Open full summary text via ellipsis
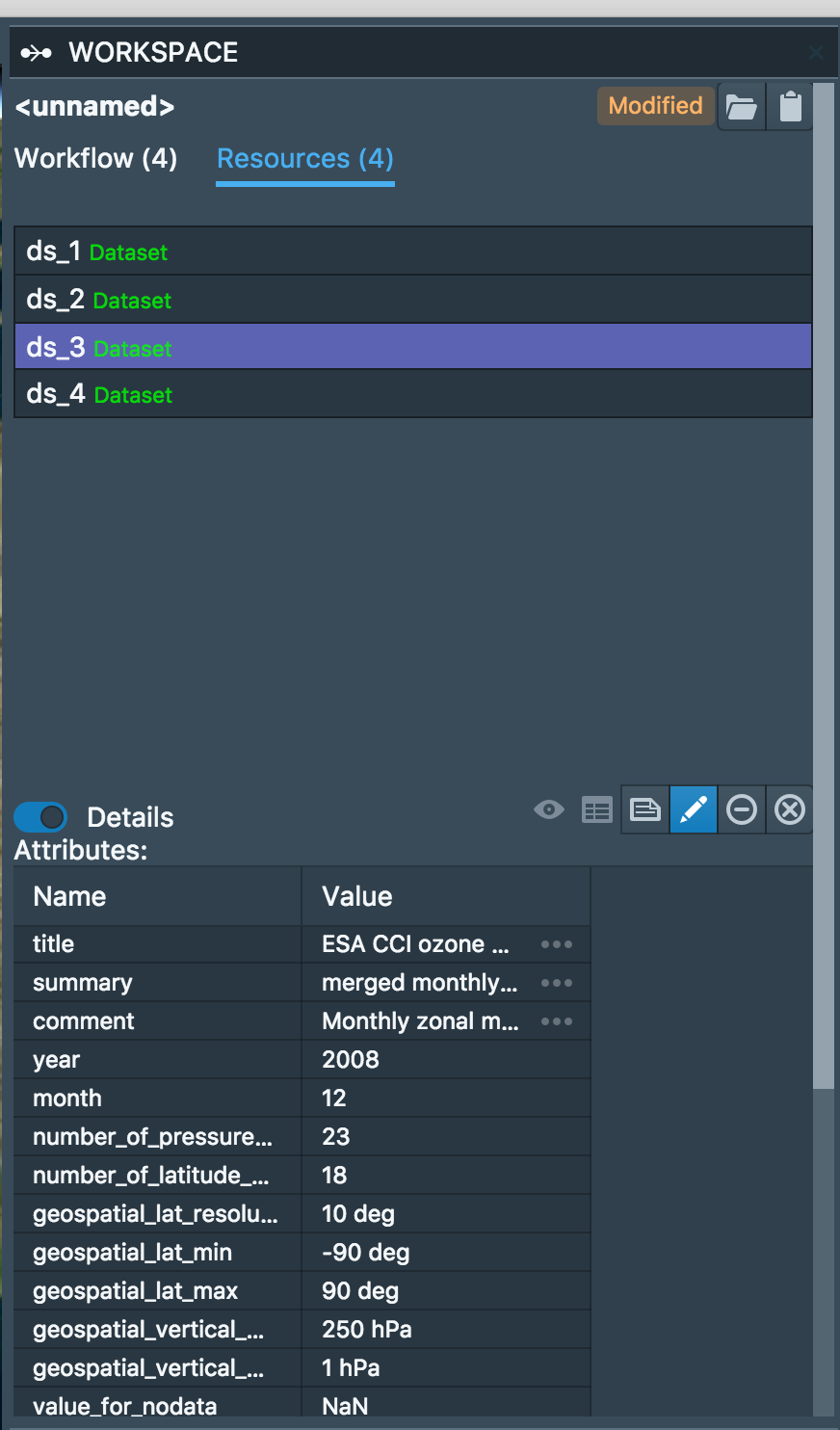 point(556,982)
